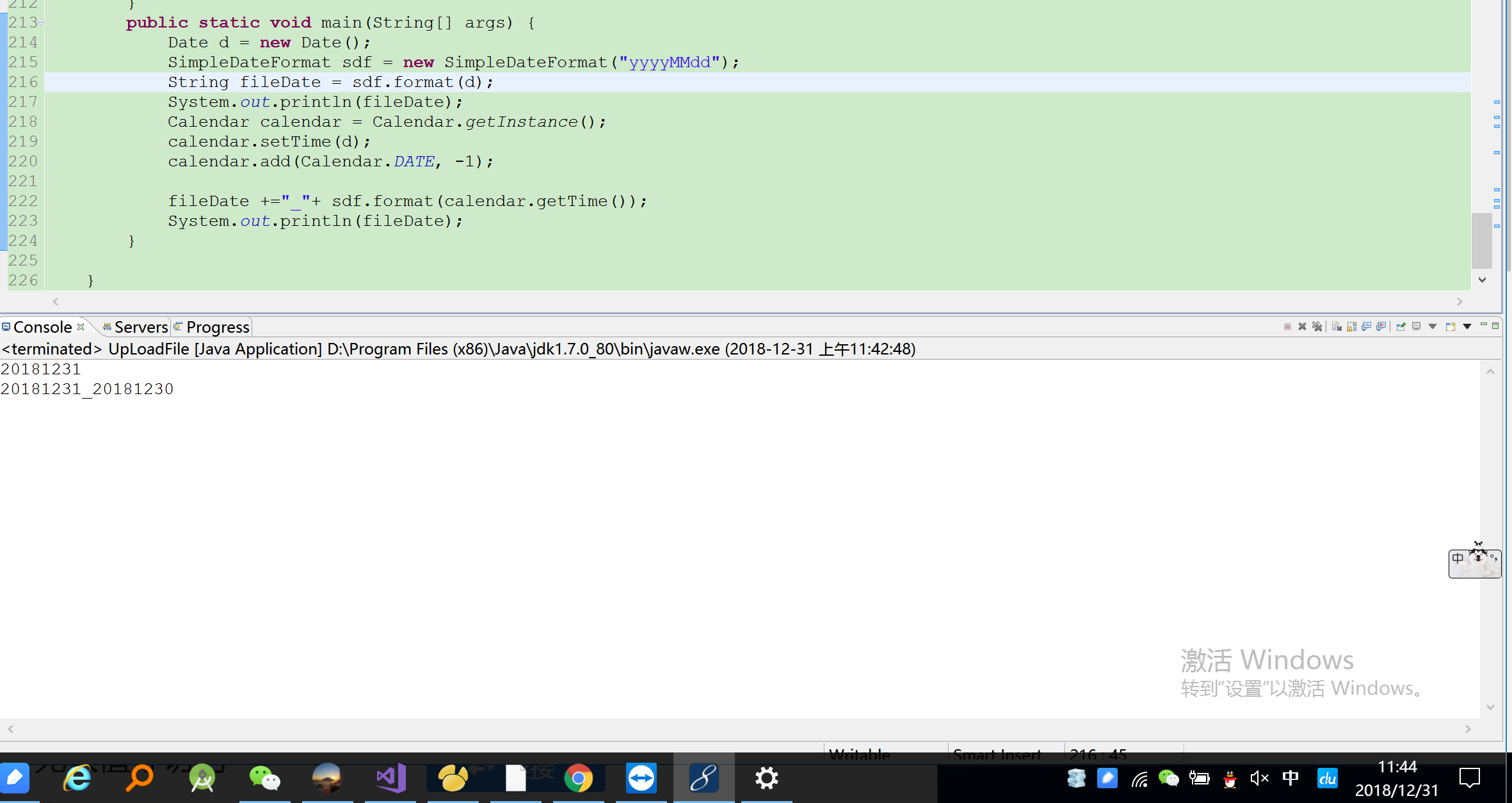This screenshot has width=1512, height=803.
Task: Open Chrome from the taskbar
Action: click(578, 778)
